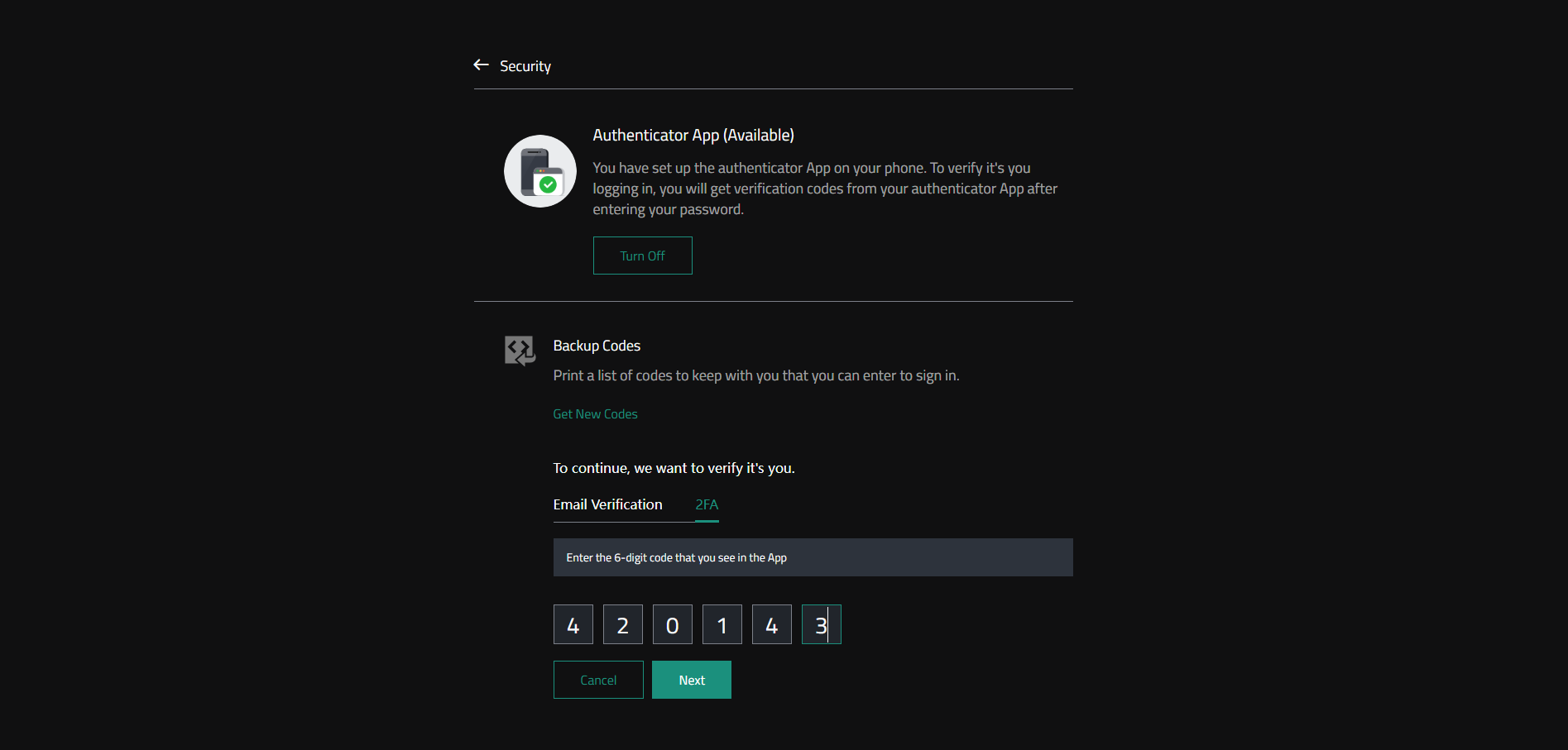Click the 'Enter the 6-digit code' hint text
Image resolution: width=1568 pixels, height=750 pixels.
(x=676, y=558)
